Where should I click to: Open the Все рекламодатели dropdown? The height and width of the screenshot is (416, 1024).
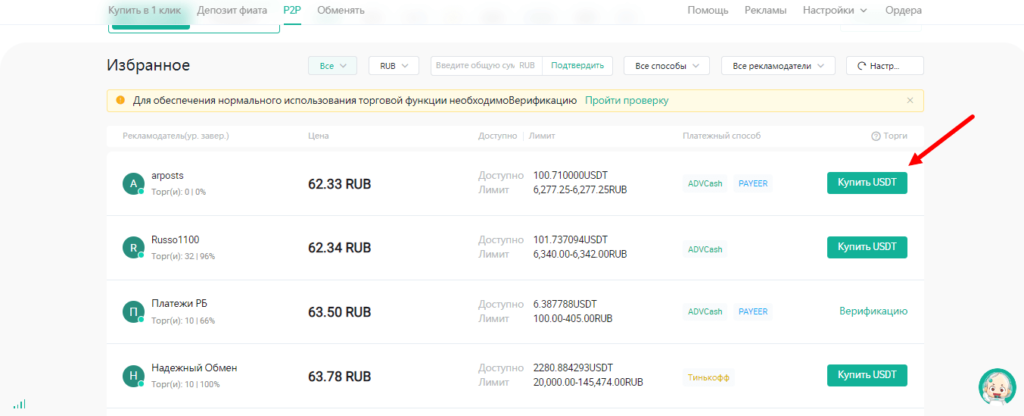click(x=777, y=66)
